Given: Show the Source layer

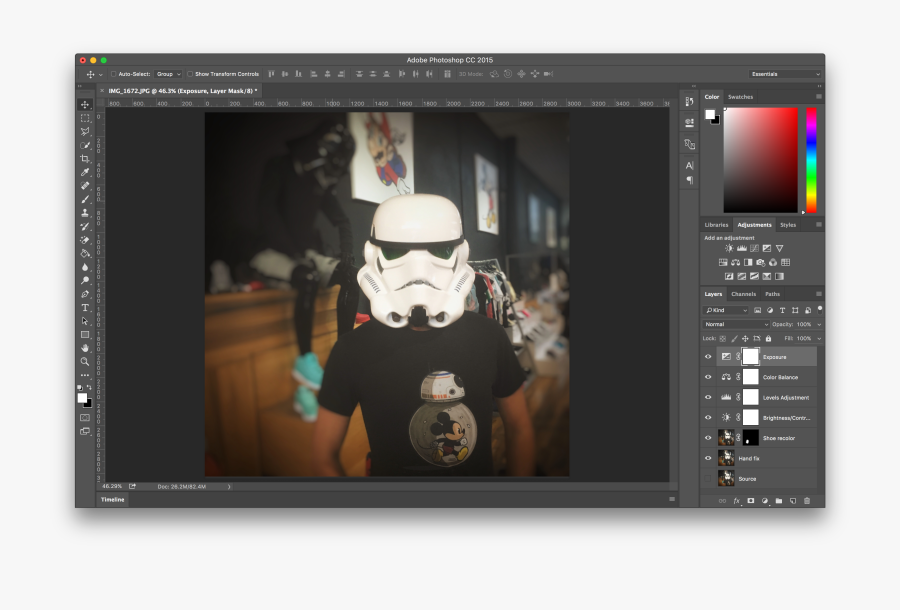Looking at the screenshot, I should tap(708, 479).
